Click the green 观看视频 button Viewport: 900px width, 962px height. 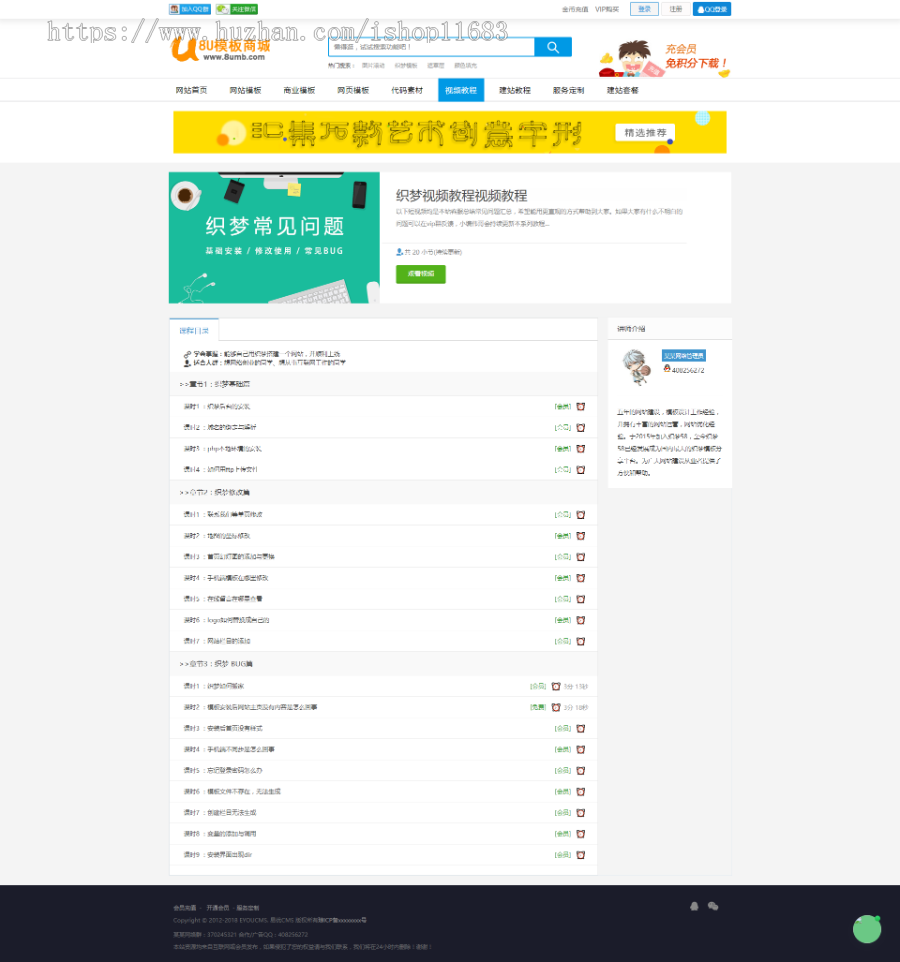point(420,273)
